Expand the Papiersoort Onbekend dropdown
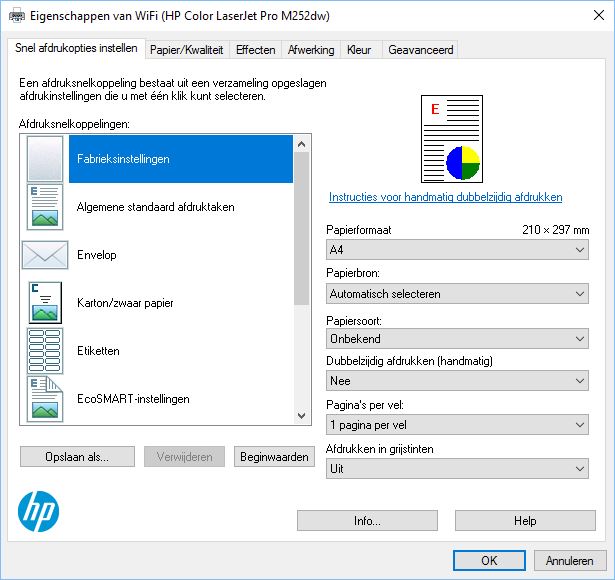This screenshot has width=615, height=580. [457, 338]
